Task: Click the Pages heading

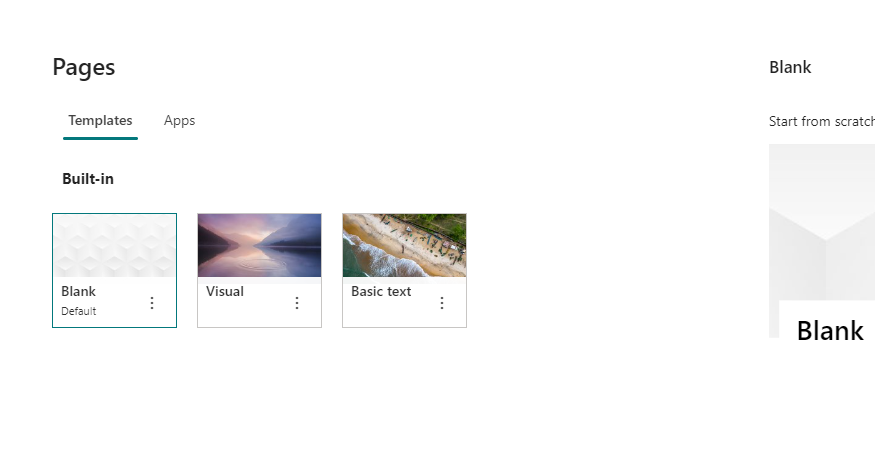Action: (84, 68)
